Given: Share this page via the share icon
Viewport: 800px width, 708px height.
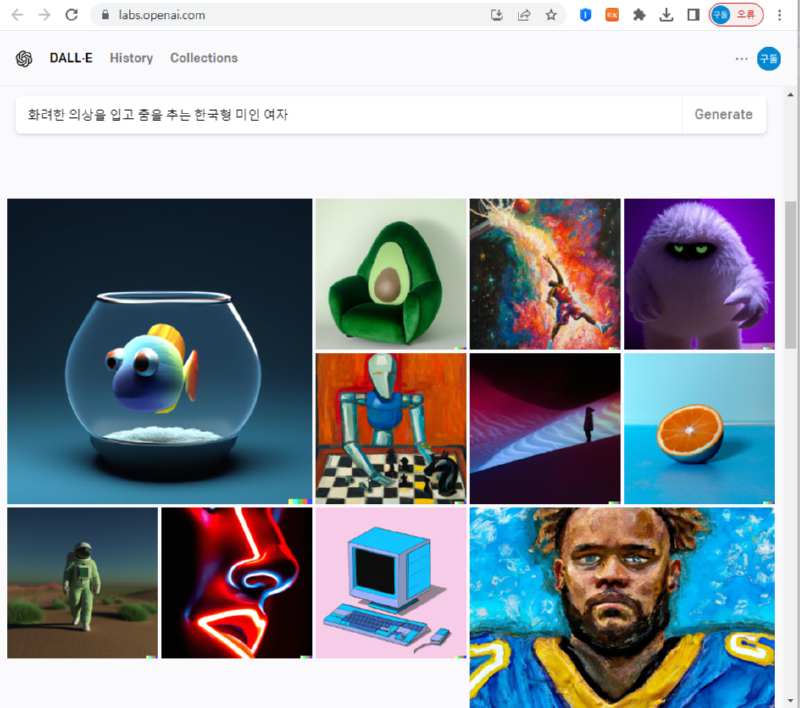Looking at the screenshot, I should click(x=524, y=15).
